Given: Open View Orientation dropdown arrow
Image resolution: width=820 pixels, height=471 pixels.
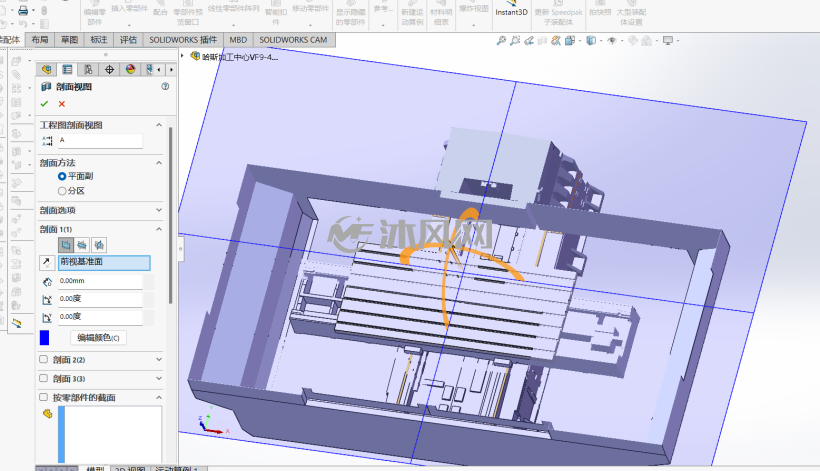Looking at the screenshot, I should [x=579, y=41].
